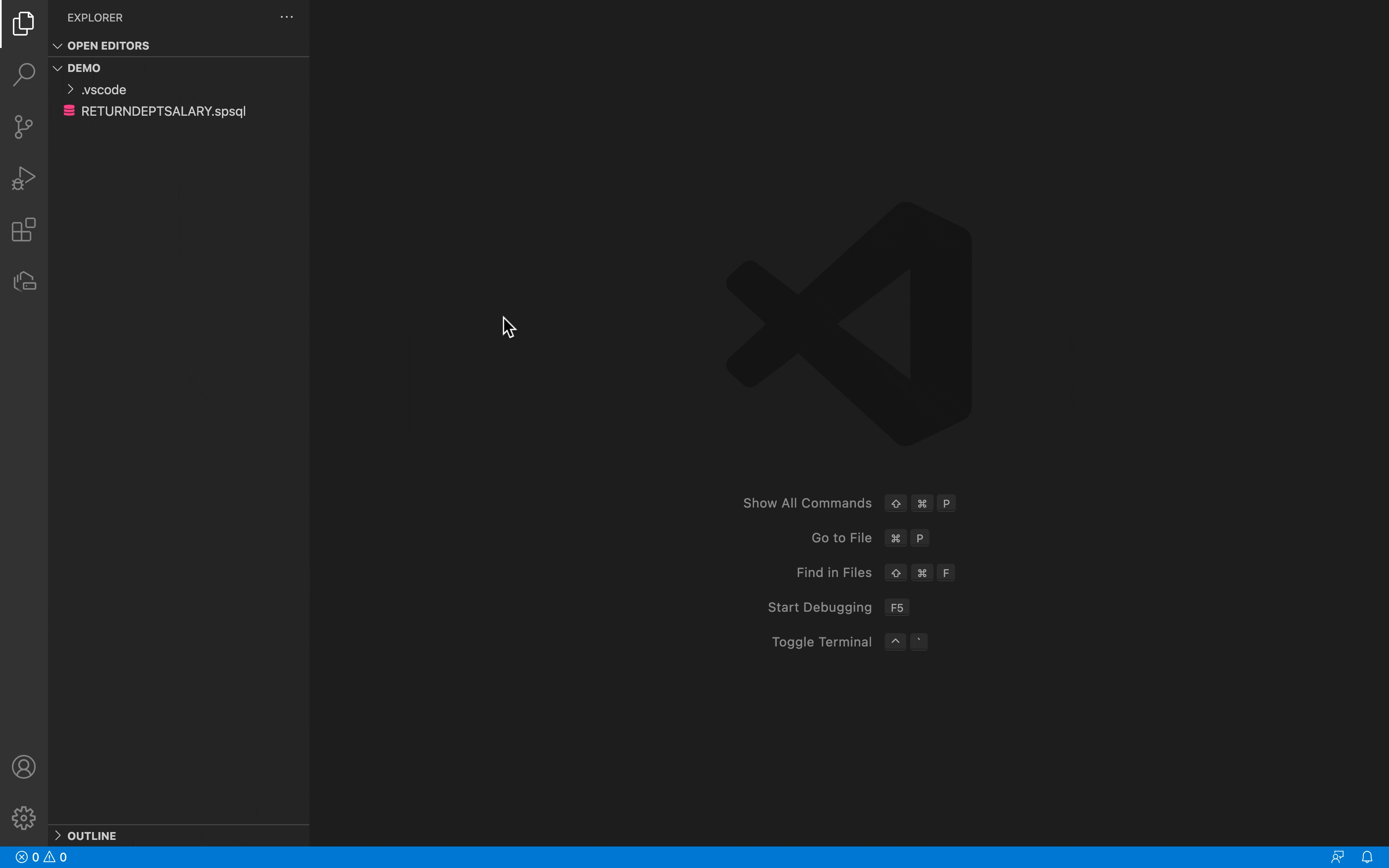Open the database extension icon below Extensions
This screenshot has height=868, width=1389.
coord(24,281)
